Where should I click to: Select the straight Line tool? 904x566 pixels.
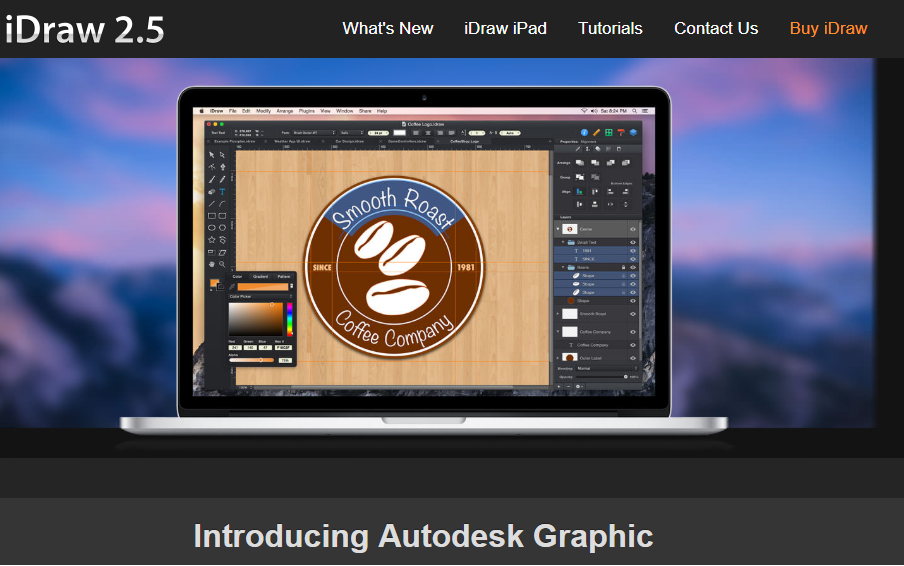coord(212,203)
